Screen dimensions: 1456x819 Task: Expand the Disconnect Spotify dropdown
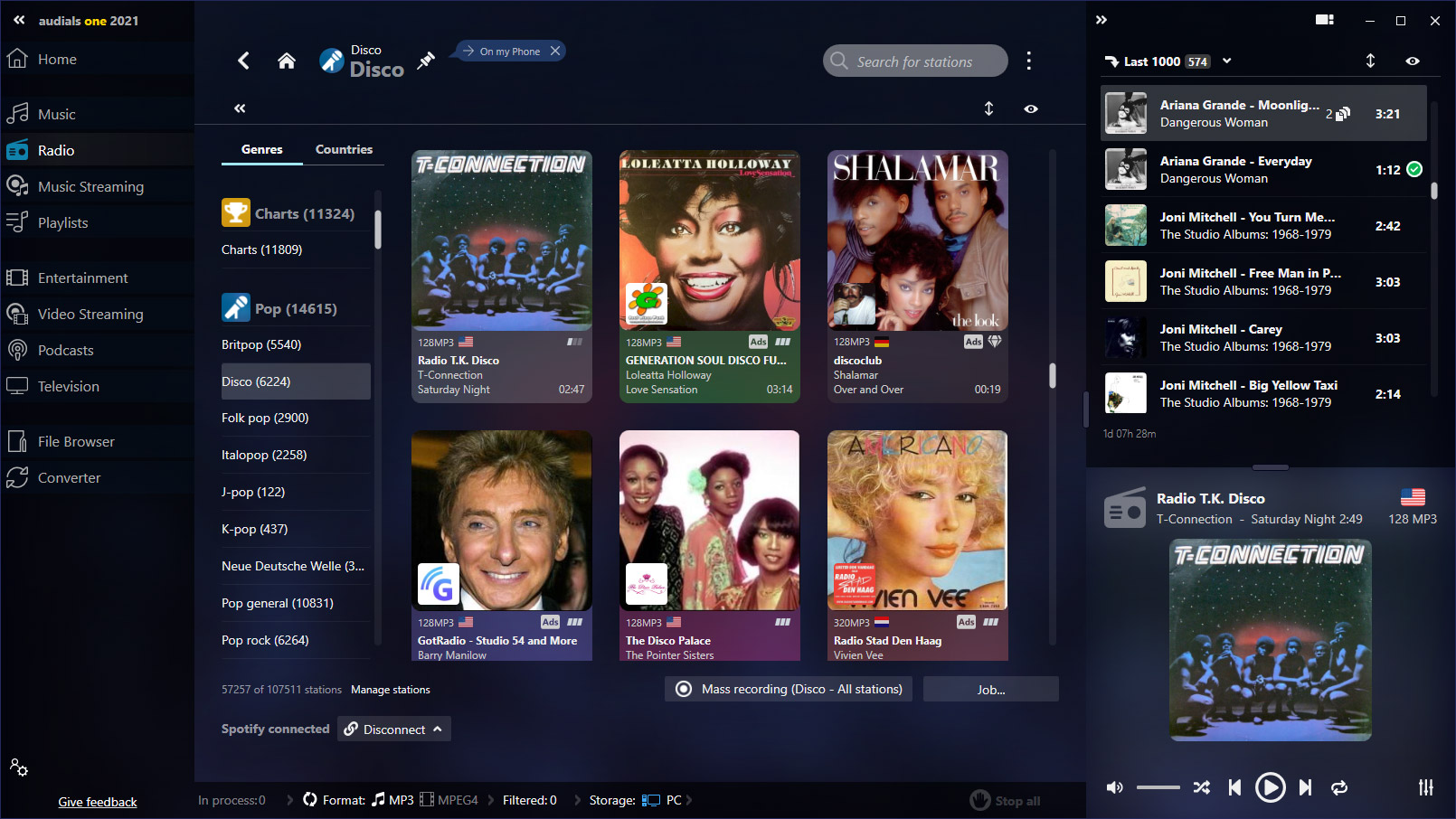tap(438, 729)
